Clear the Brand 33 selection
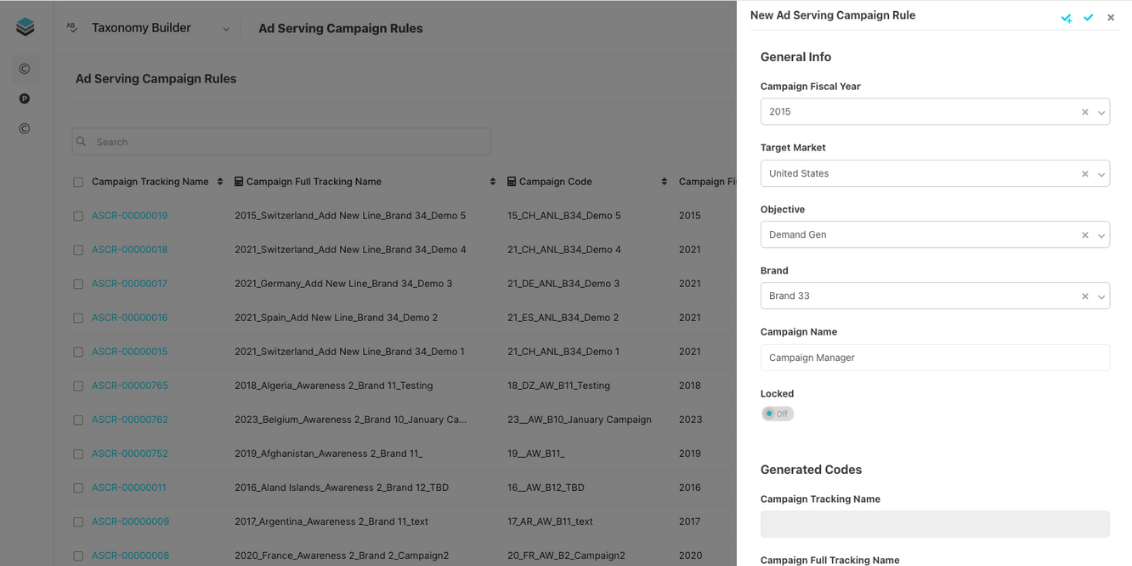 [1085, 297]
